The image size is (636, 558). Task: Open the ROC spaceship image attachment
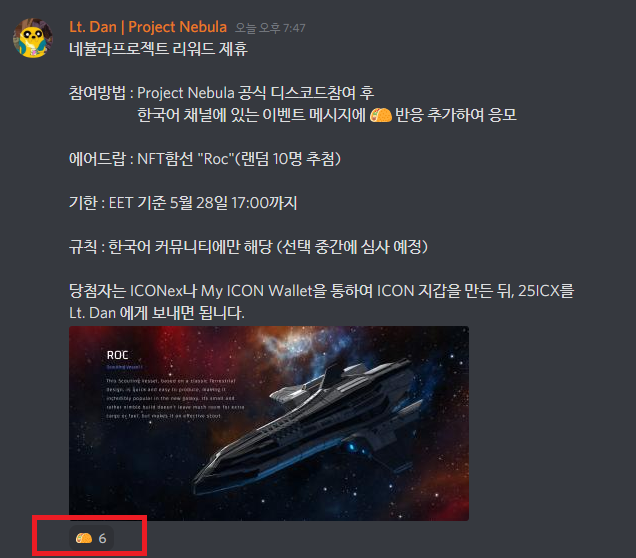tap(269, 423)
